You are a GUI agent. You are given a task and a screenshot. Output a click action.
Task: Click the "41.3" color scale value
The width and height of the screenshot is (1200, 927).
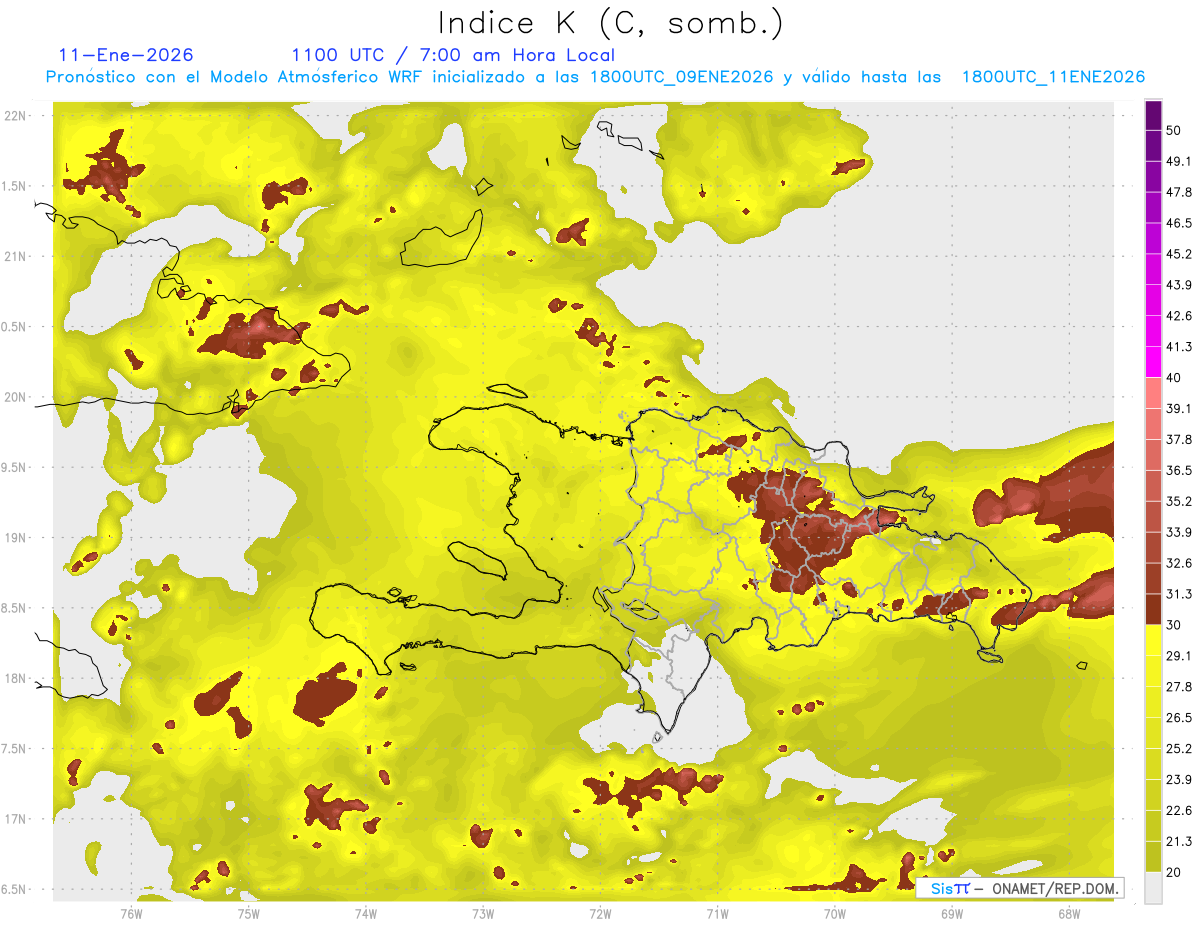[1178, 347]
